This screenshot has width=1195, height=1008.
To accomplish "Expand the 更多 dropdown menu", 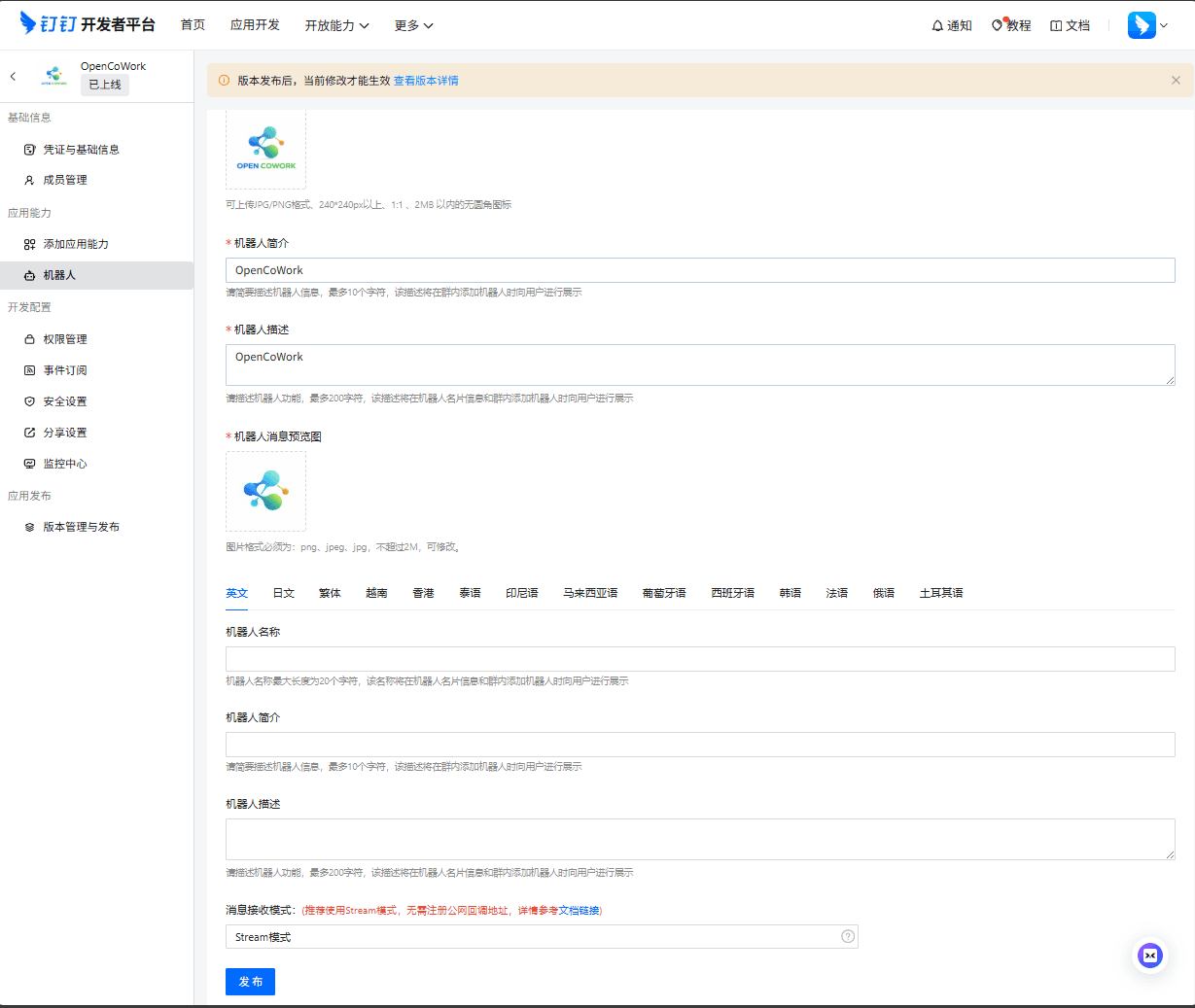I will [x=413, y=25].
